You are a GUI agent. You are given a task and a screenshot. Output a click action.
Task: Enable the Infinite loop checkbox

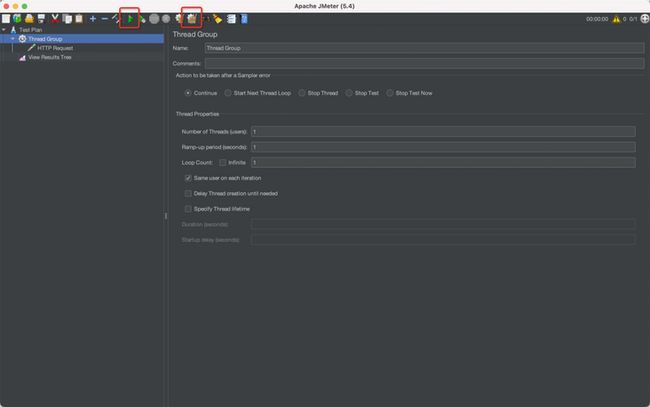pos(223,162)
